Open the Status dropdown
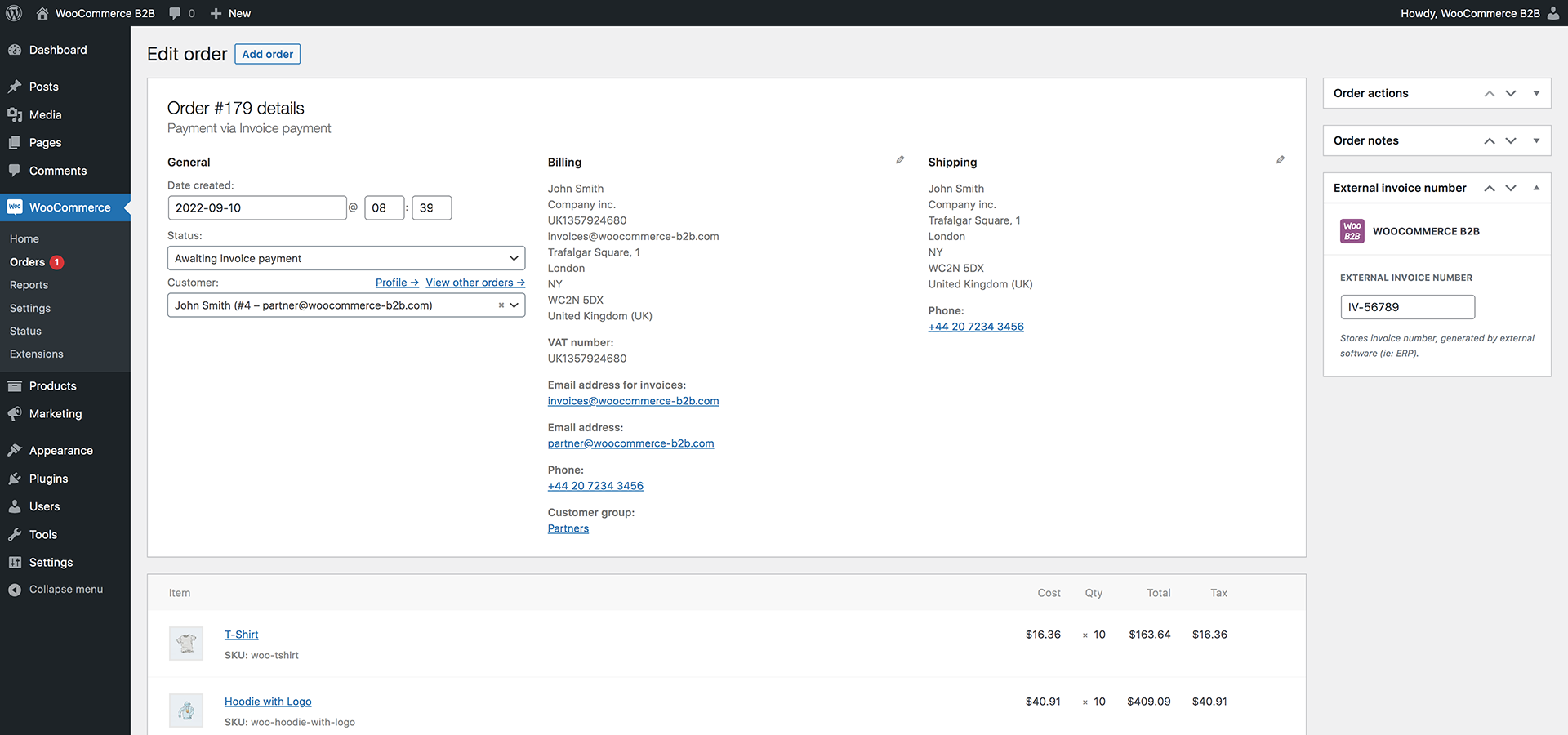The width and height of the screenshot is (1568, 735). pos(345,258)
